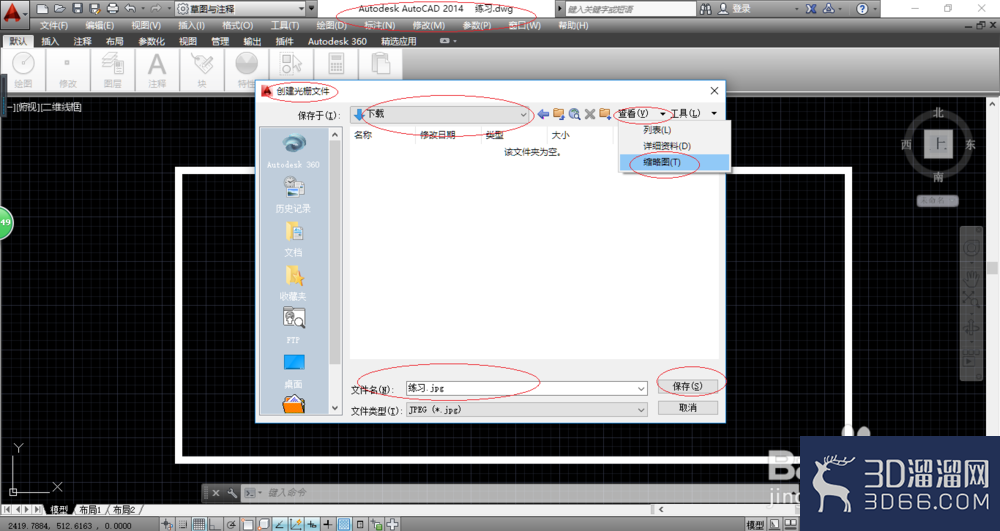Screen dimensions: 1000x531
Task: Toggle lineweight display in status bar
Action: 328,525
